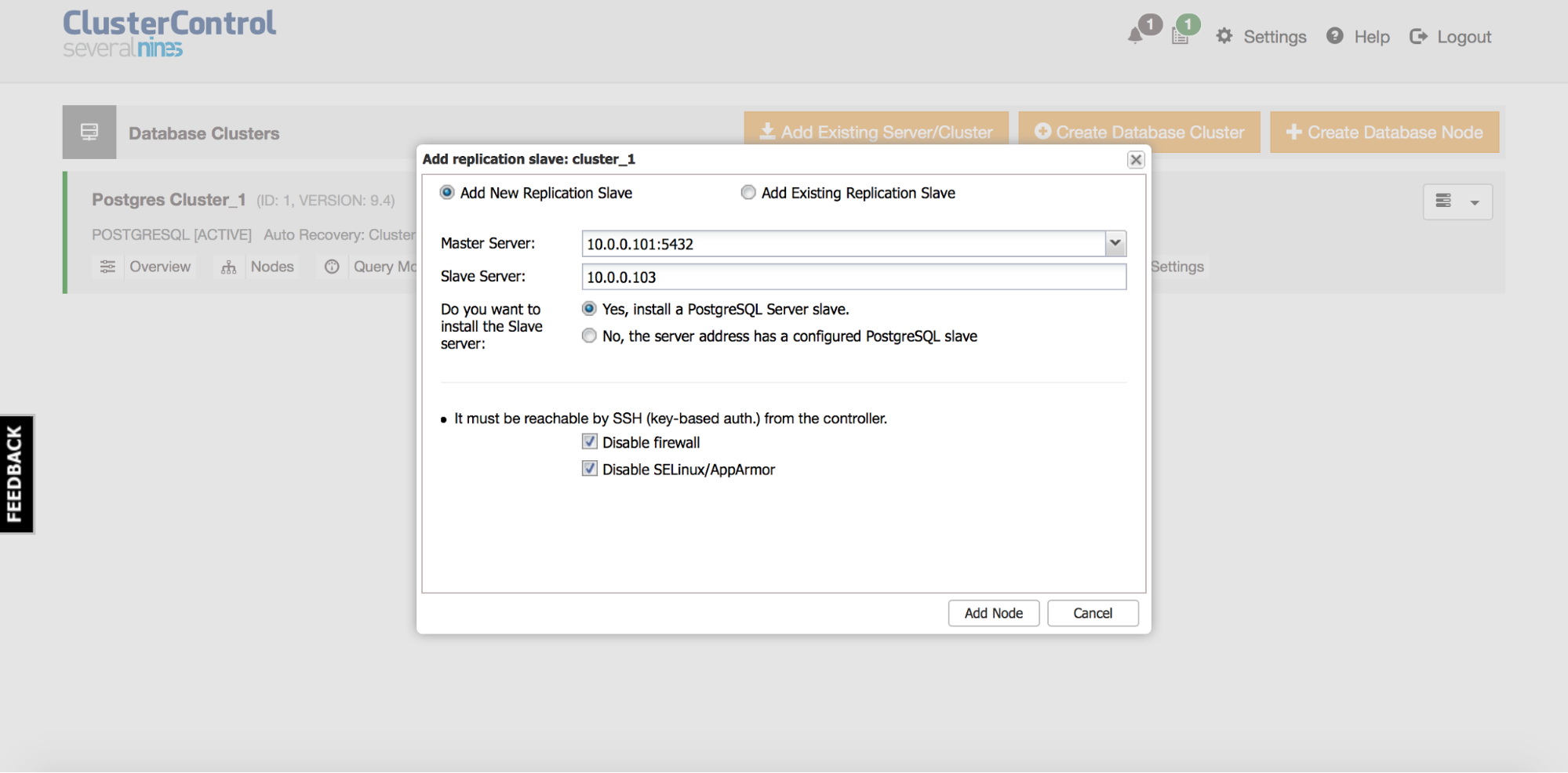Screen dimensions: 1568x773
Task: Click the Auto Recovery: Cluster text
Action: (x=340, y=234)
